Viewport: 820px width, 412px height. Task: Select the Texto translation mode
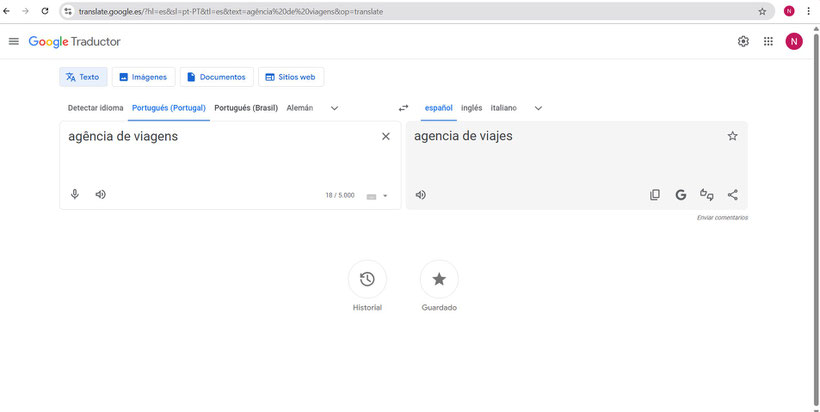[x=83, y=77]
